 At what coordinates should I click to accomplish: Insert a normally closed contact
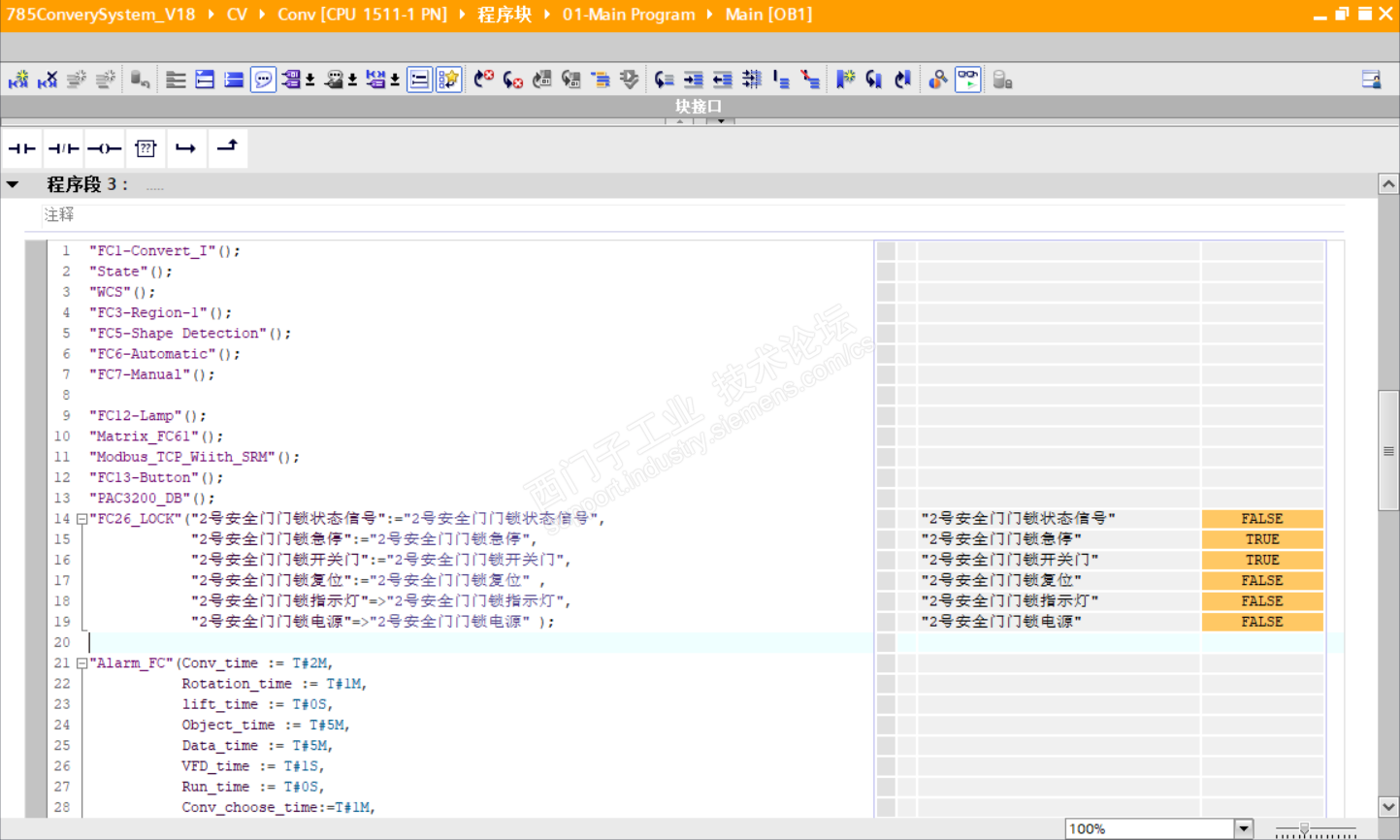coord(63,148)
